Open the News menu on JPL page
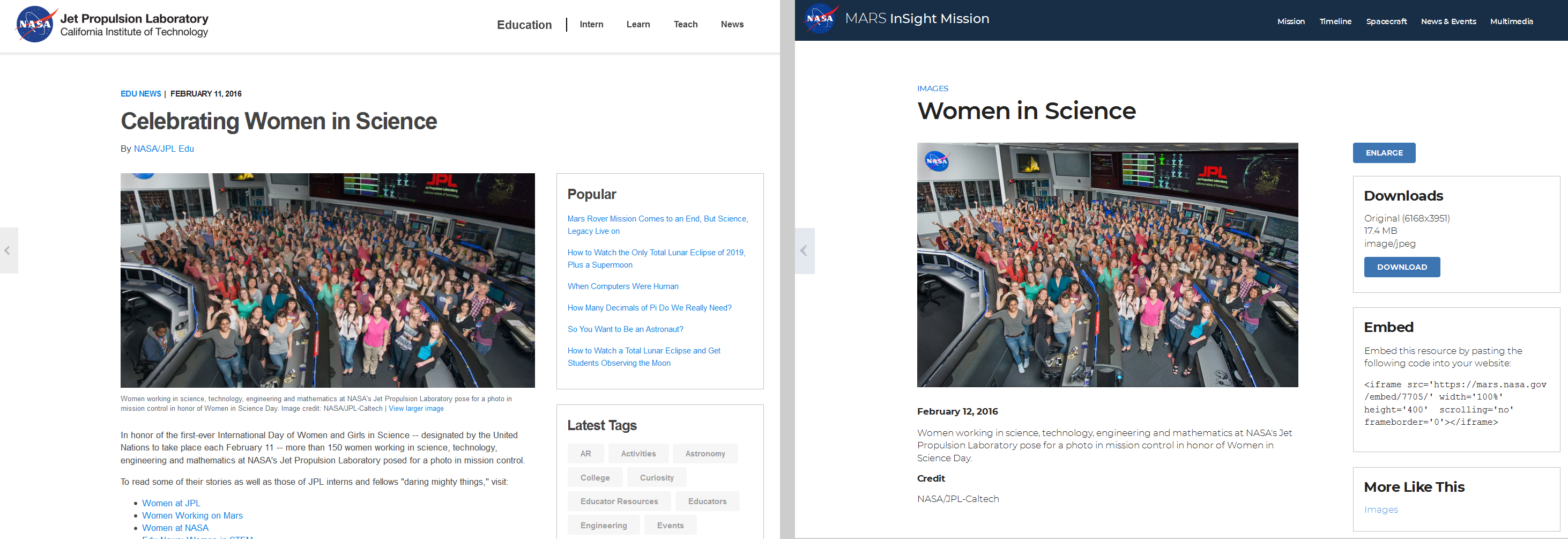The width and height of the screenshot is (1568, 539). click(x=732, y=24)
